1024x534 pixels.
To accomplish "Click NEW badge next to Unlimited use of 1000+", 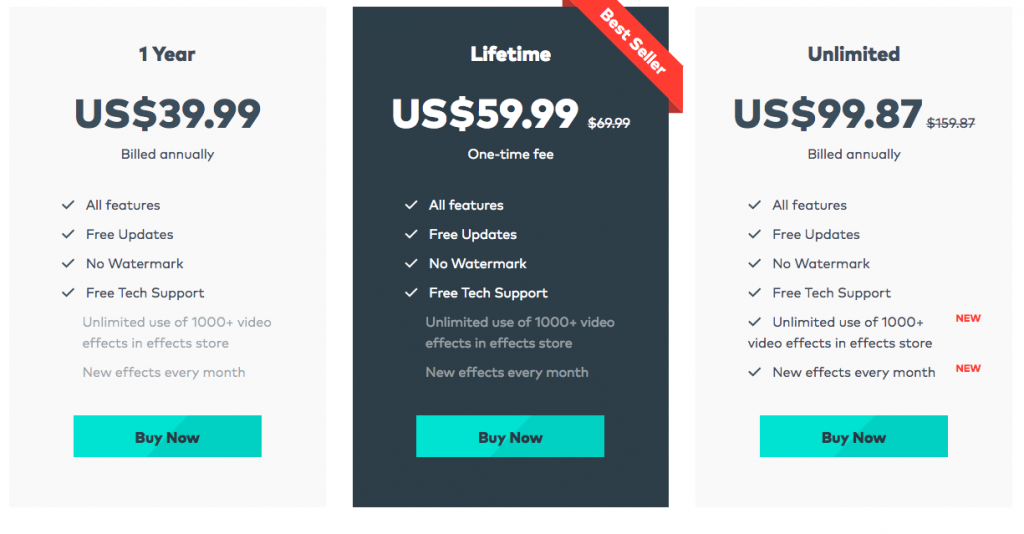I will 968,318.
